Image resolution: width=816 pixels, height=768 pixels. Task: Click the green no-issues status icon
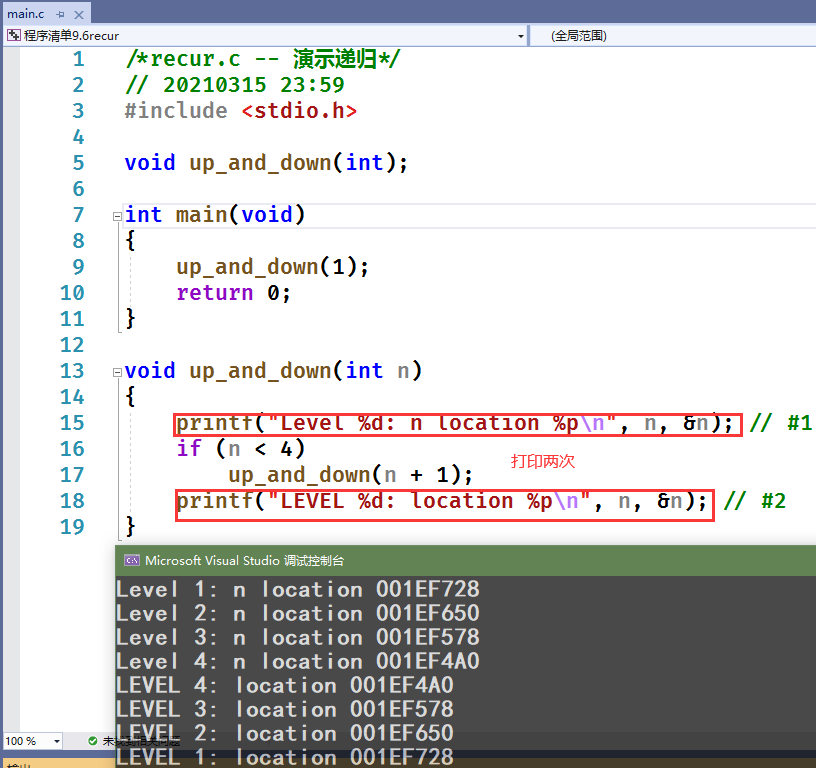click(x=93, y=741)
